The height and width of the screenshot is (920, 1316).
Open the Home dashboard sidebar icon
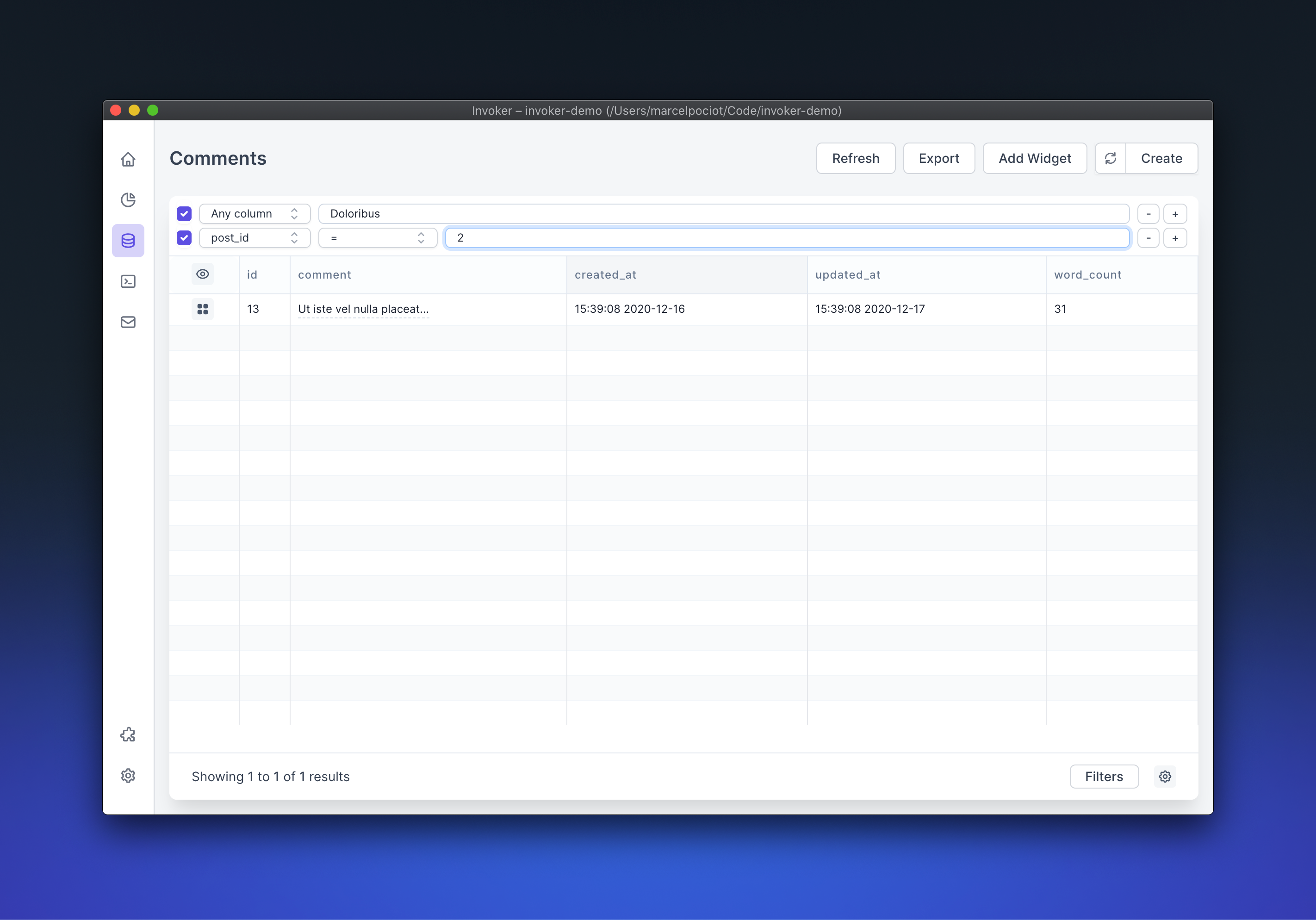[x=128, y=159]
